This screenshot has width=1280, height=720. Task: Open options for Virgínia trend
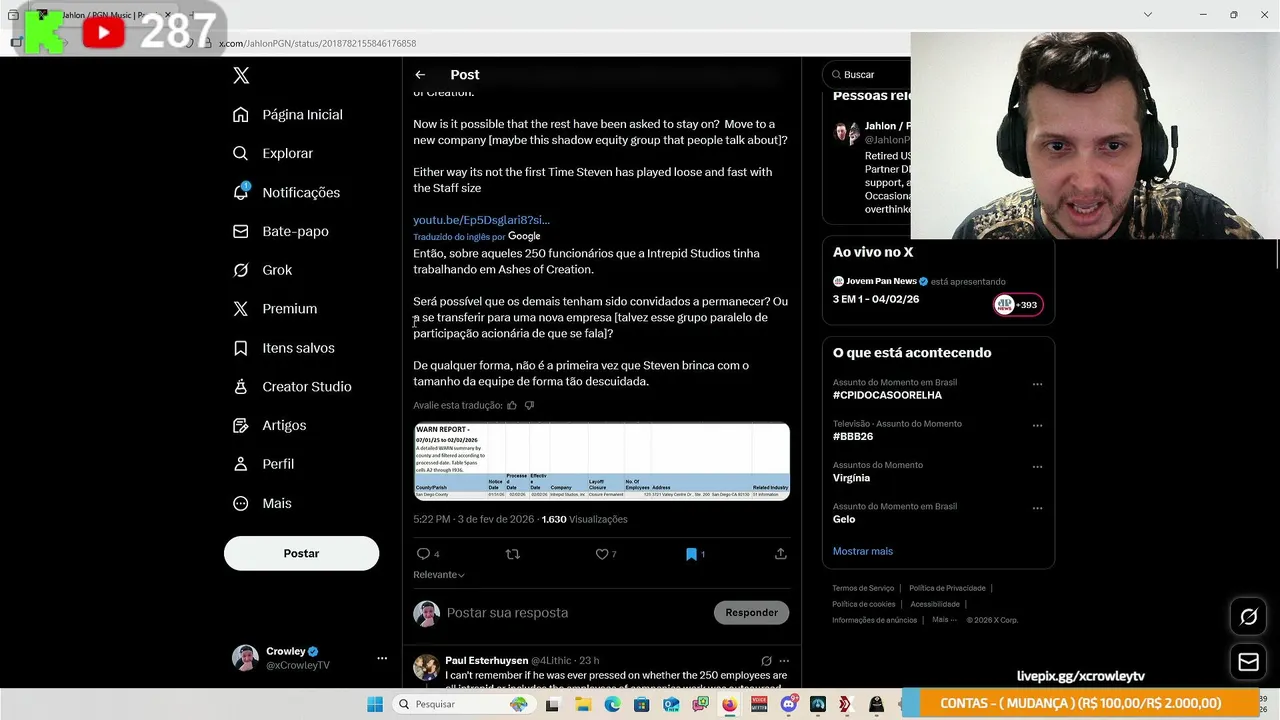1037,467
